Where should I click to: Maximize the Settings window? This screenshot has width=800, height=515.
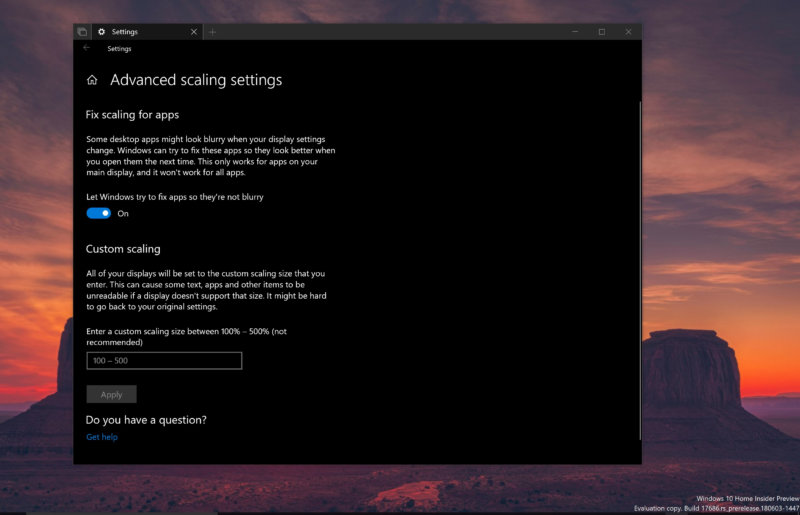pyautogui.click(x=602, y=32)
